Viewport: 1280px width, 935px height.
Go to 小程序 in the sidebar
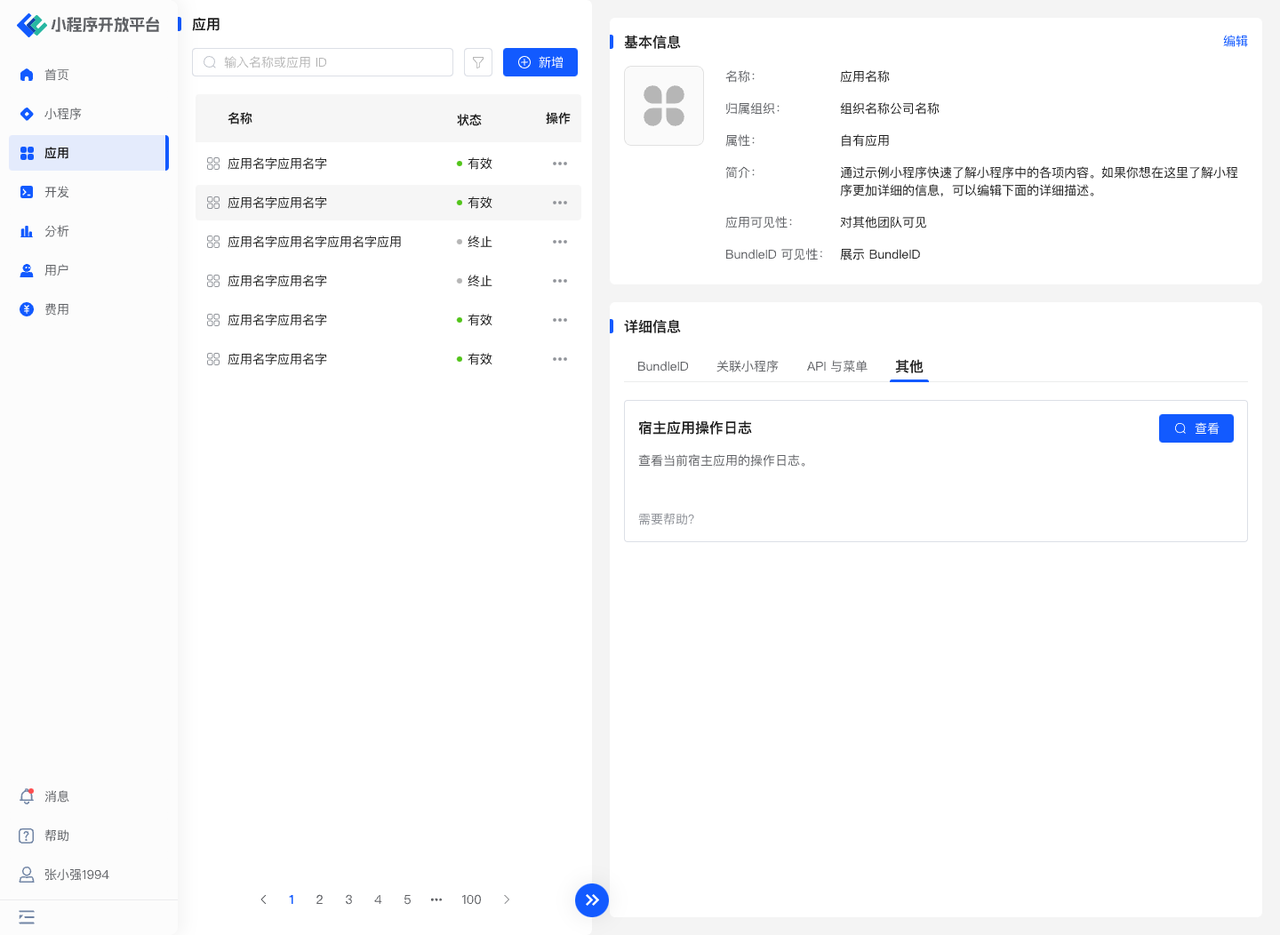click(62, 114)
